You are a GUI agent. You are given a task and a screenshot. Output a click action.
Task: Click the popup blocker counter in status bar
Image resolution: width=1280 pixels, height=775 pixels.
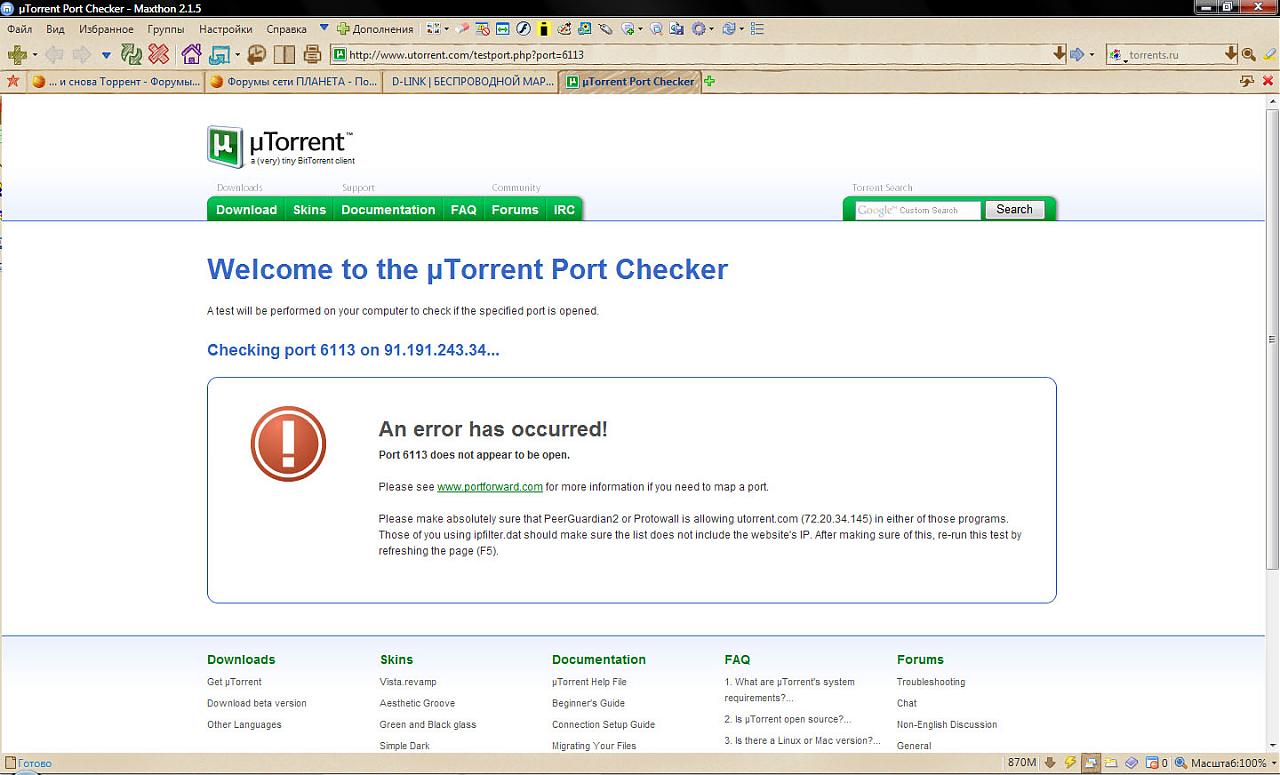tap(1157, 763)
